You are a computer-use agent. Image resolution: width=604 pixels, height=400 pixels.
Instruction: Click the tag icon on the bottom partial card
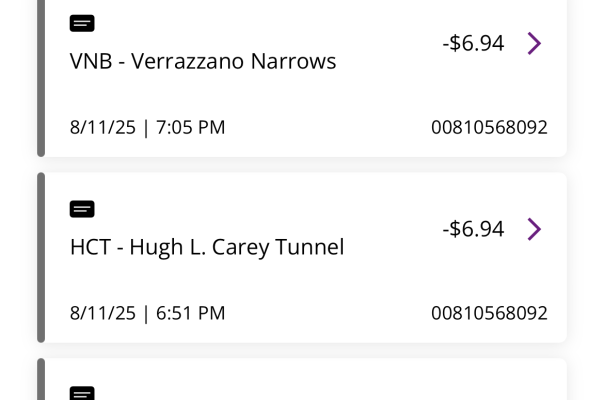click(83, 392)
